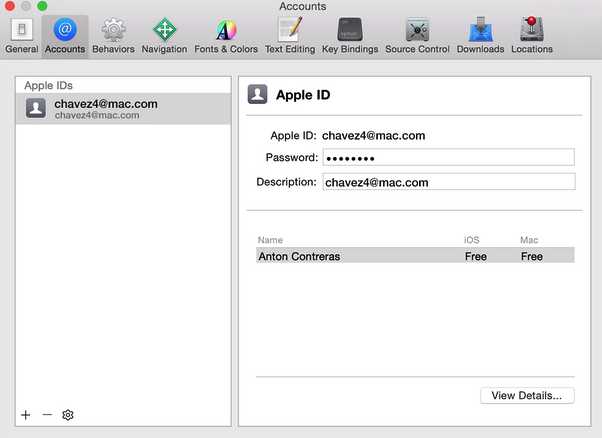Select the Accounts preferences icon
This screenshot has height=438, width=602.
point(65,36)
